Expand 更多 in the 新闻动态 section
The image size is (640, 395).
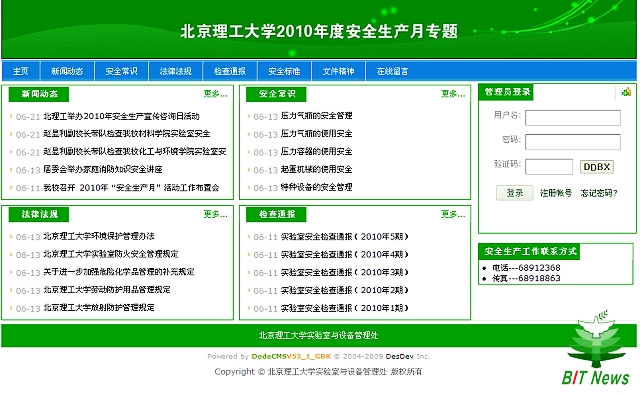(x=216, y=94)
